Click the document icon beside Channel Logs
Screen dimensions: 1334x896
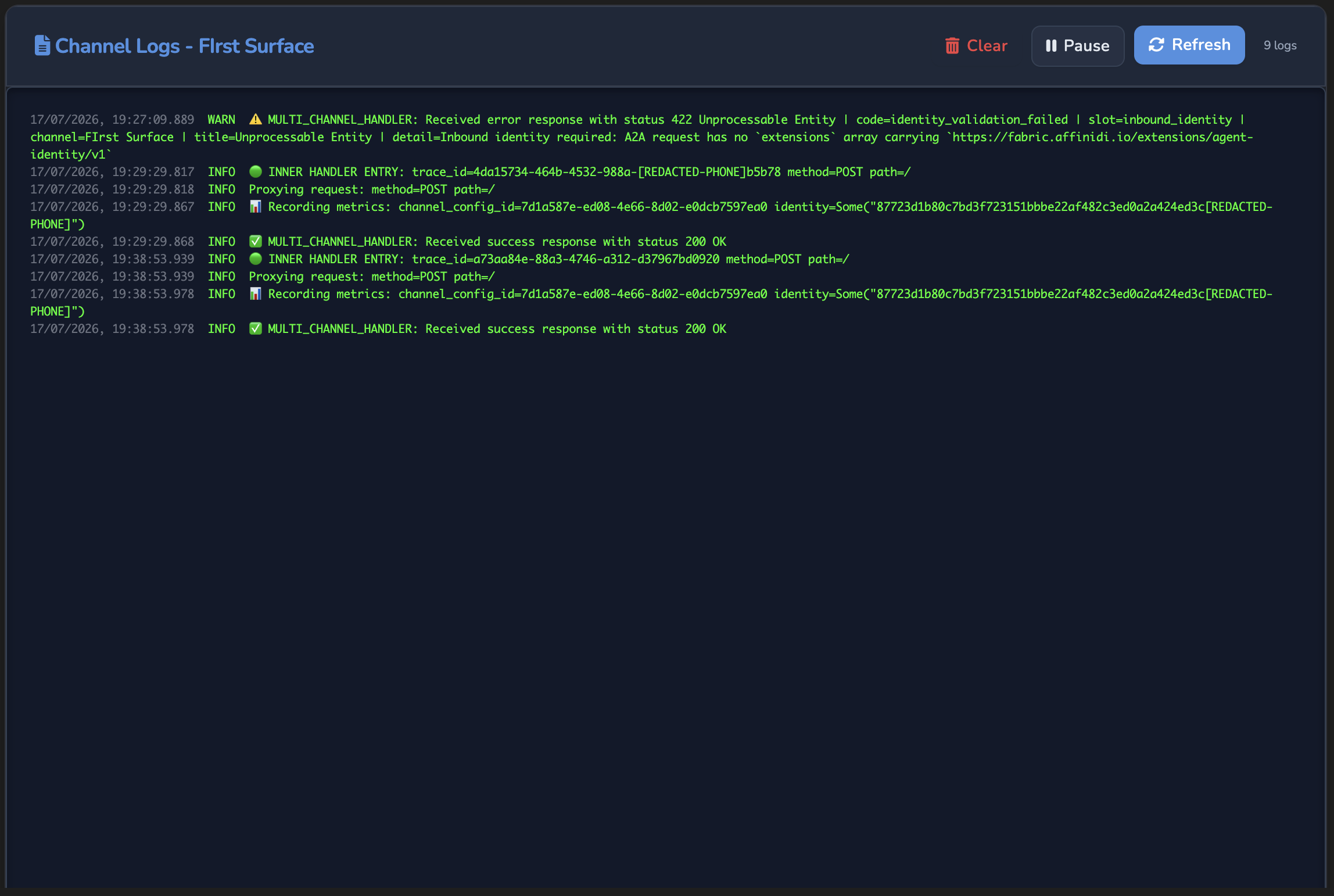[42, 45]
